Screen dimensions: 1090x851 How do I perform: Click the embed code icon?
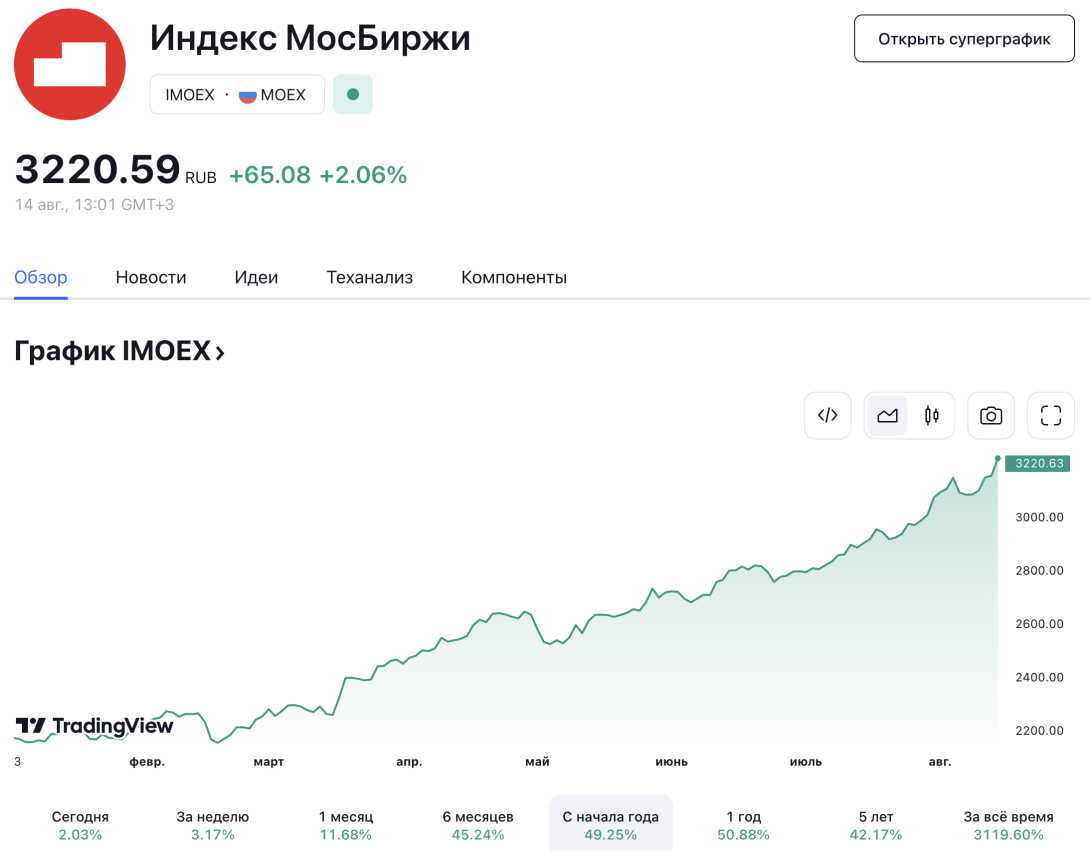[827, 416]
